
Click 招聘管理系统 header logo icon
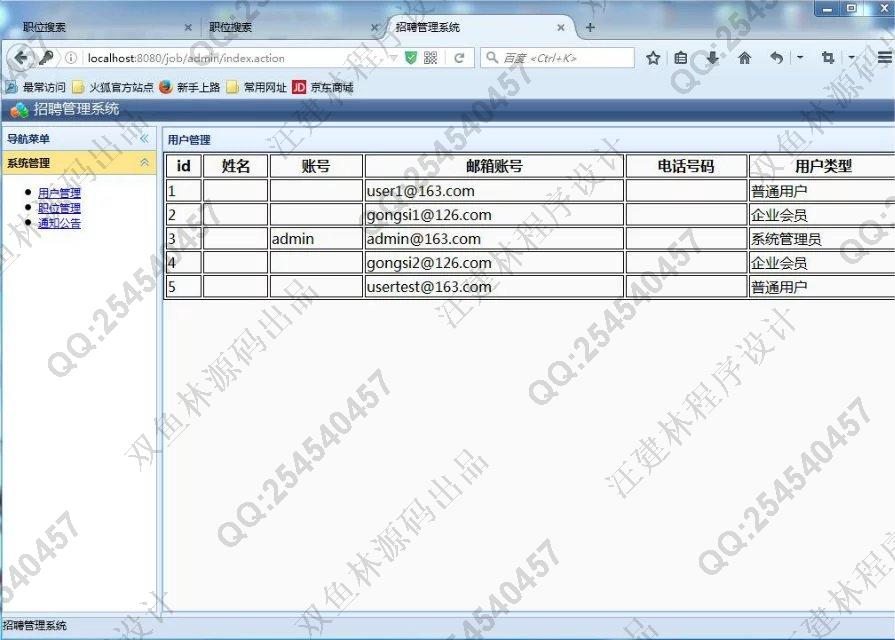[x=19, y=110]
